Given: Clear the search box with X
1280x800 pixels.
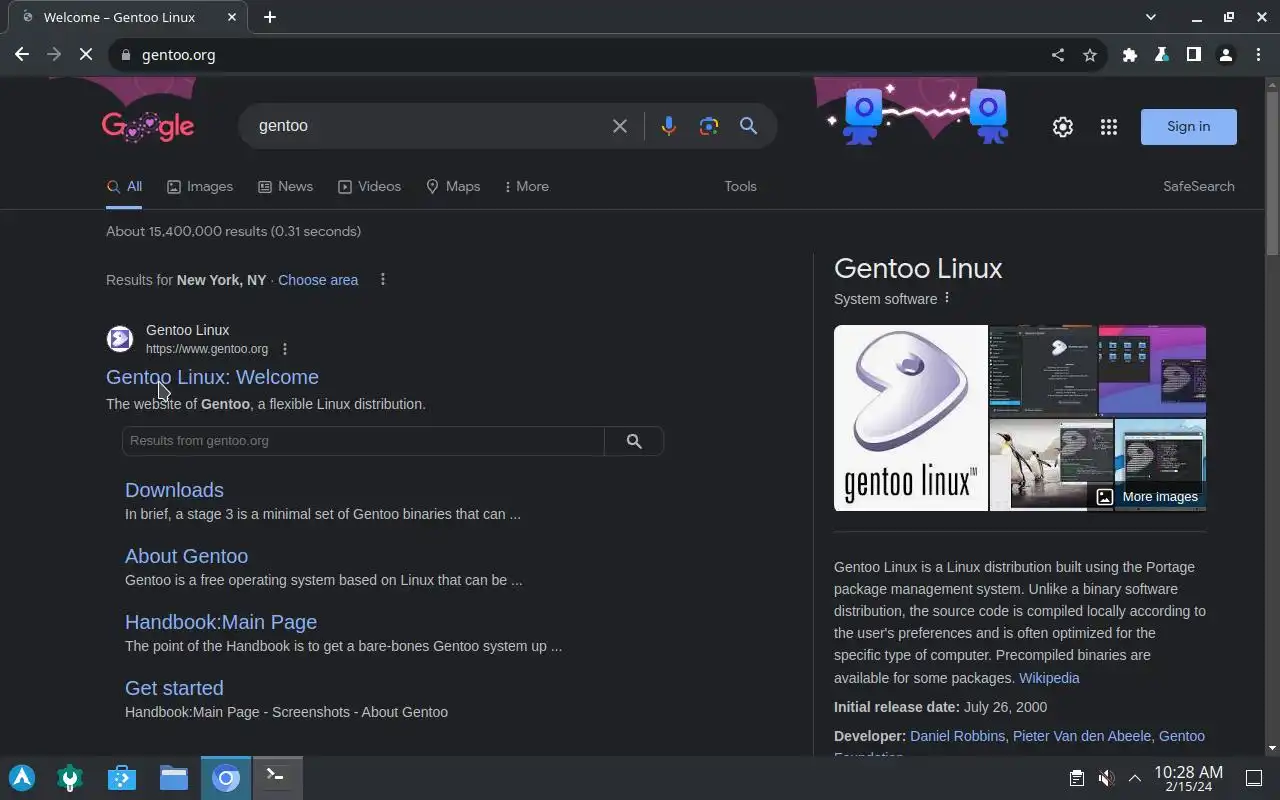Looking at the screenshot, I should point(620,126).
